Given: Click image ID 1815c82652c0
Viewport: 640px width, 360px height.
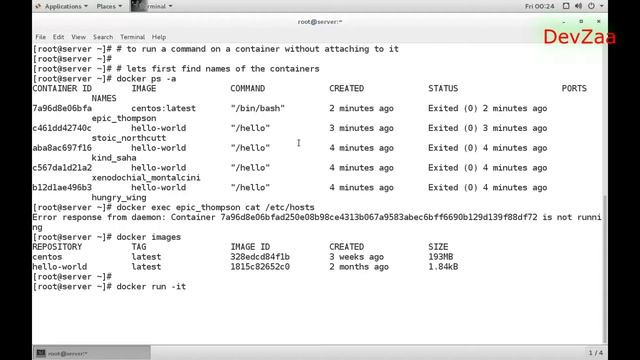Looking at the screenshot, I should click(x=260, y=267).
